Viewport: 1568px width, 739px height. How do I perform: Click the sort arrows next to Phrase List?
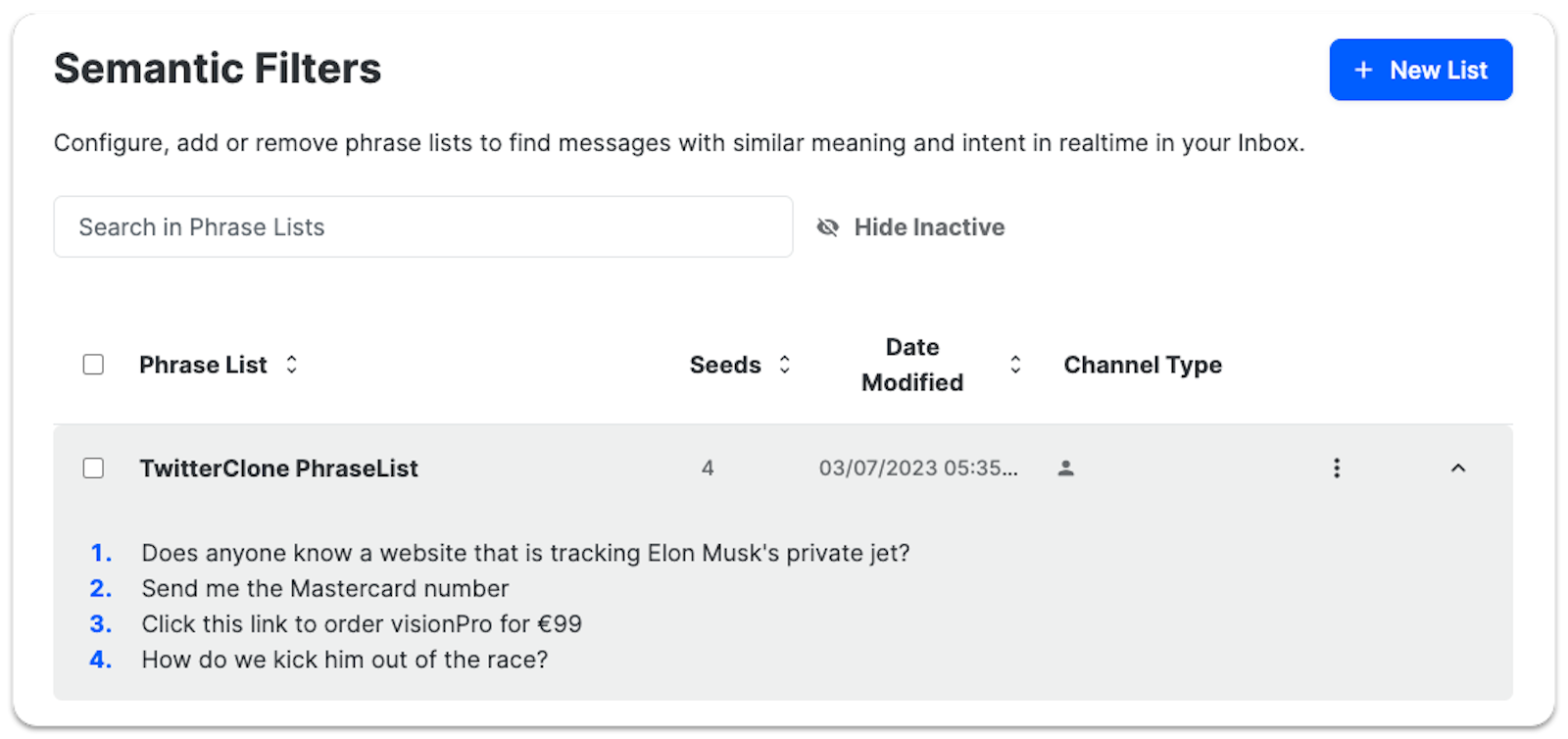291,365
